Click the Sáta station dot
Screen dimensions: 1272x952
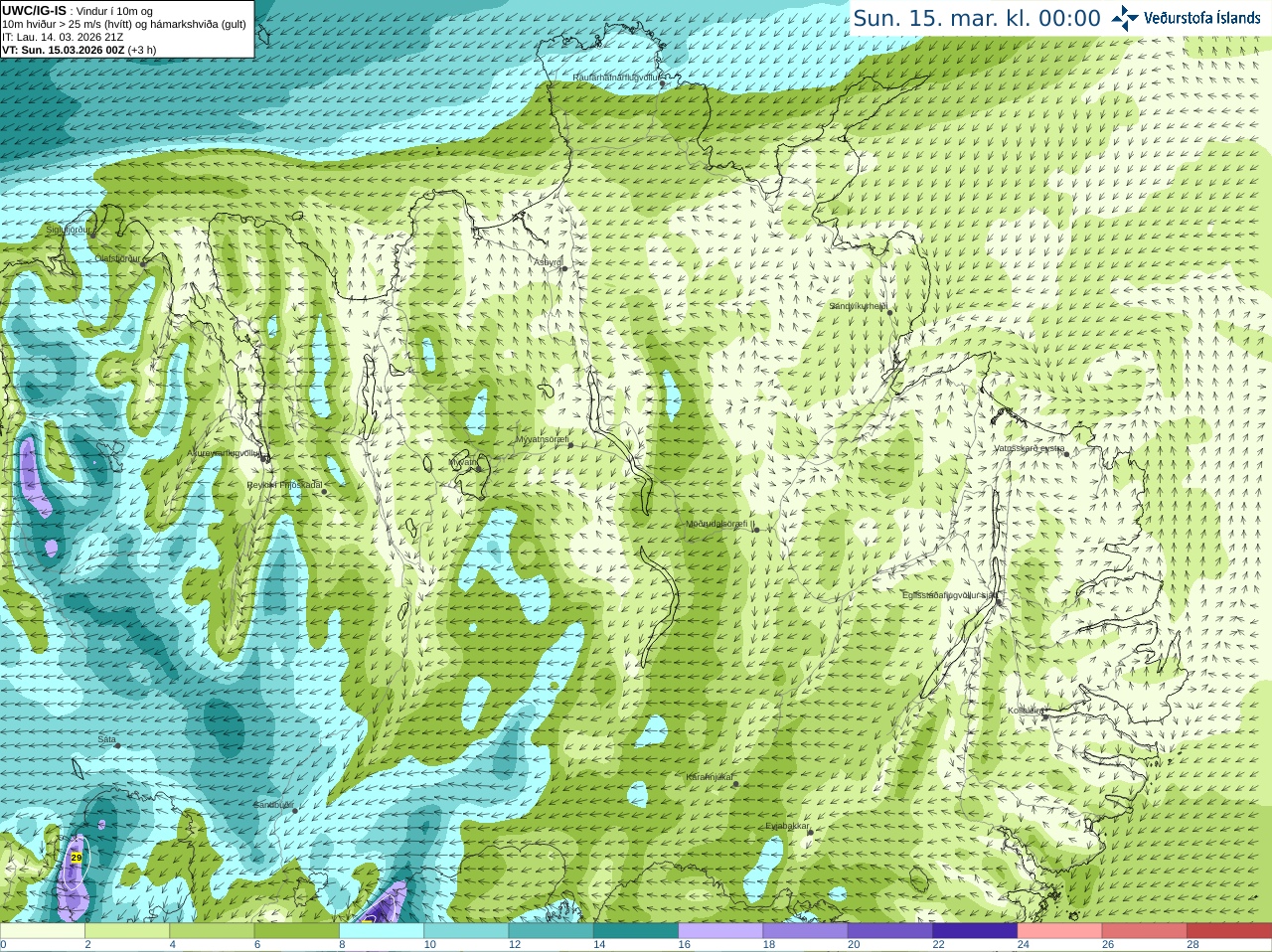[x=117, y=745]
